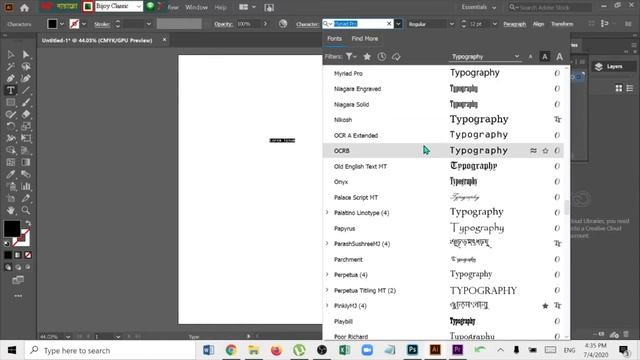Open the Paragraph panel link
Screen dimensions: 640x360
[515, 24]
